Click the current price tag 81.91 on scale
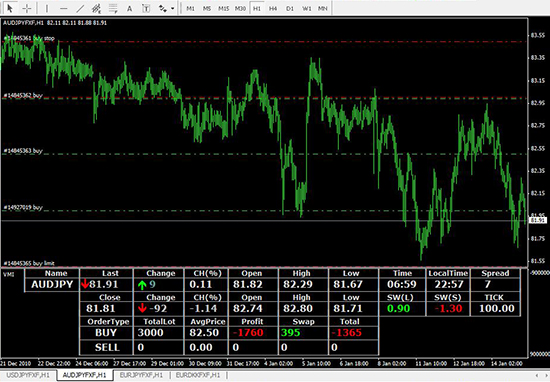 point(538,220)
